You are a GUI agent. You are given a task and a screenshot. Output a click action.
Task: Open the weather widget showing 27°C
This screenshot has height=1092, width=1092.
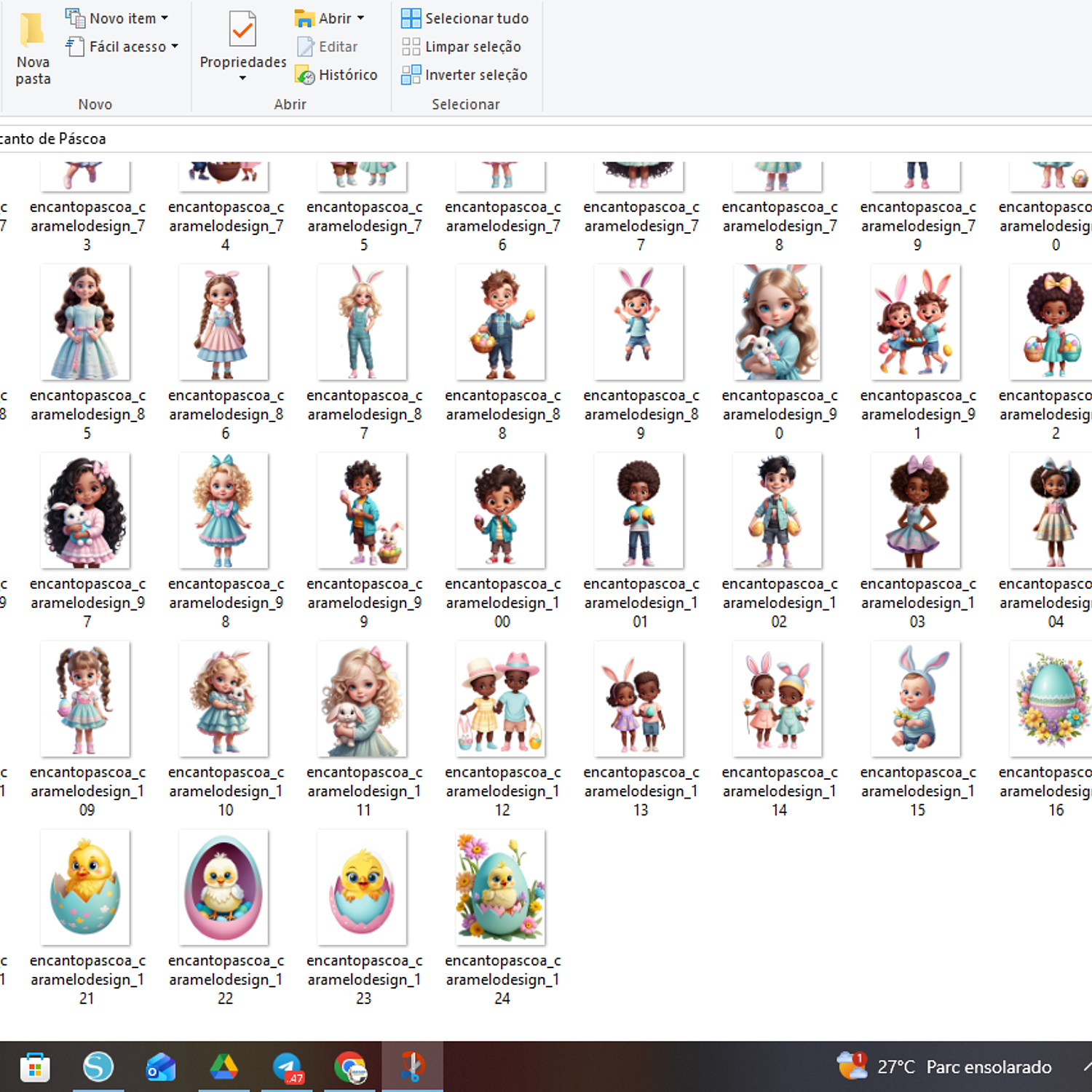944,1067
